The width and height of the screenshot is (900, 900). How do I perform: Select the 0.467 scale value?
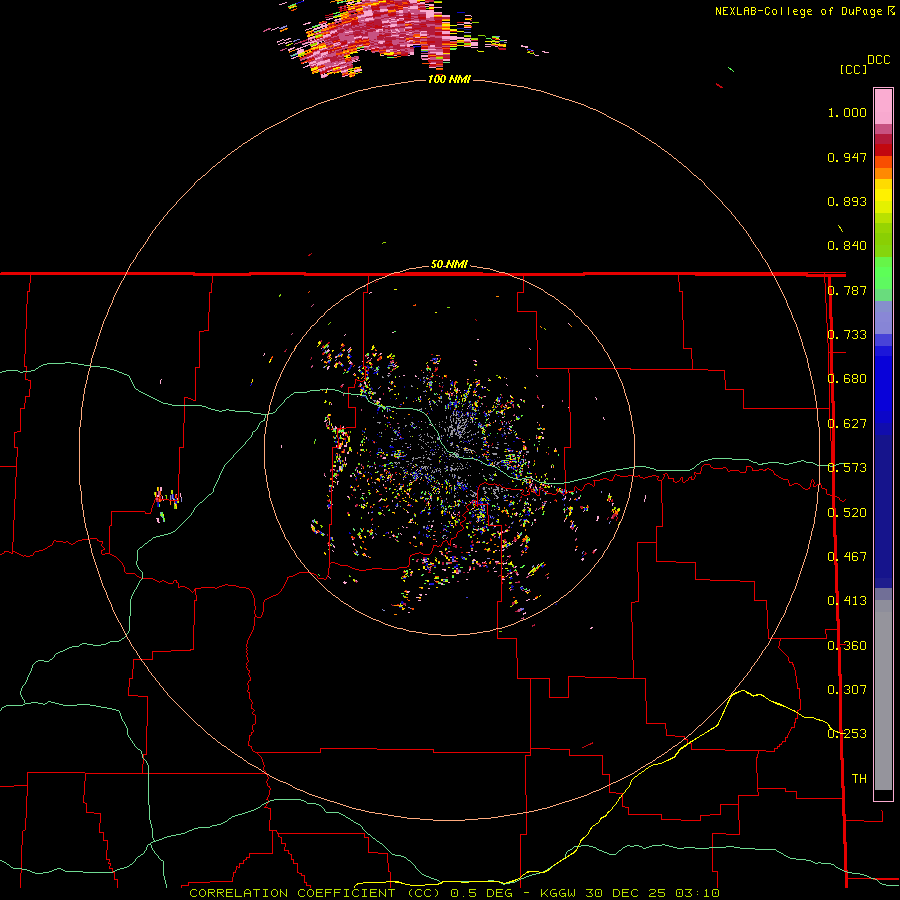[x=847, y=557]
